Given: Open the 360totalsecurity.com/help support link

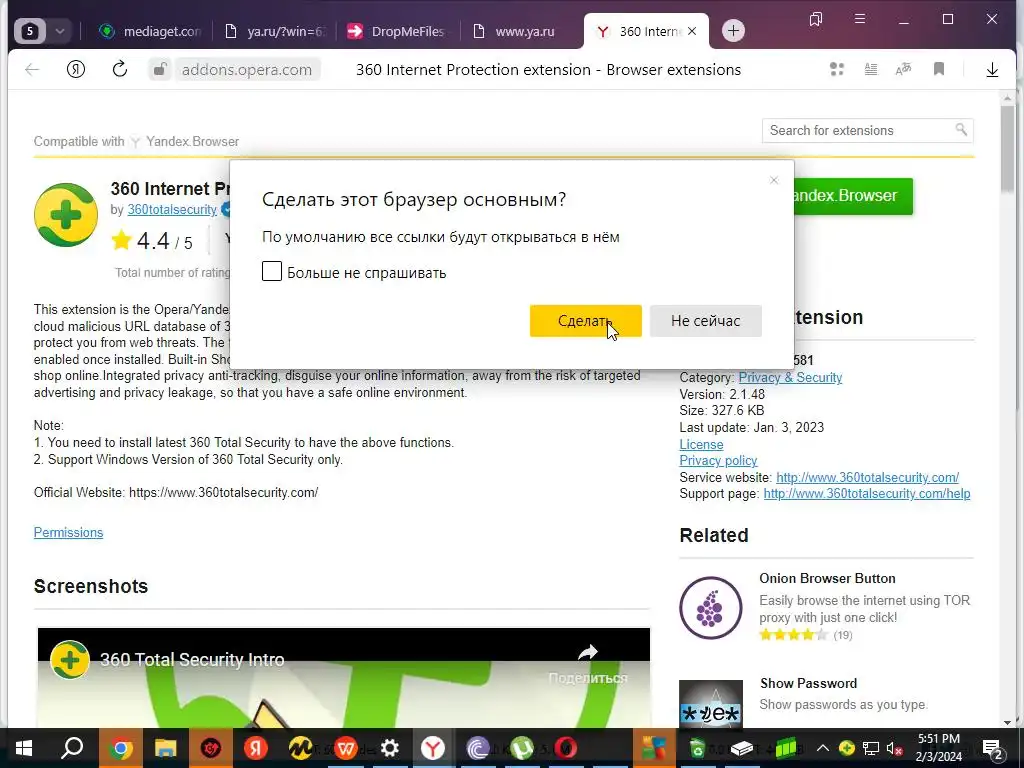Looking at the screenshot, I should (867, 494).
